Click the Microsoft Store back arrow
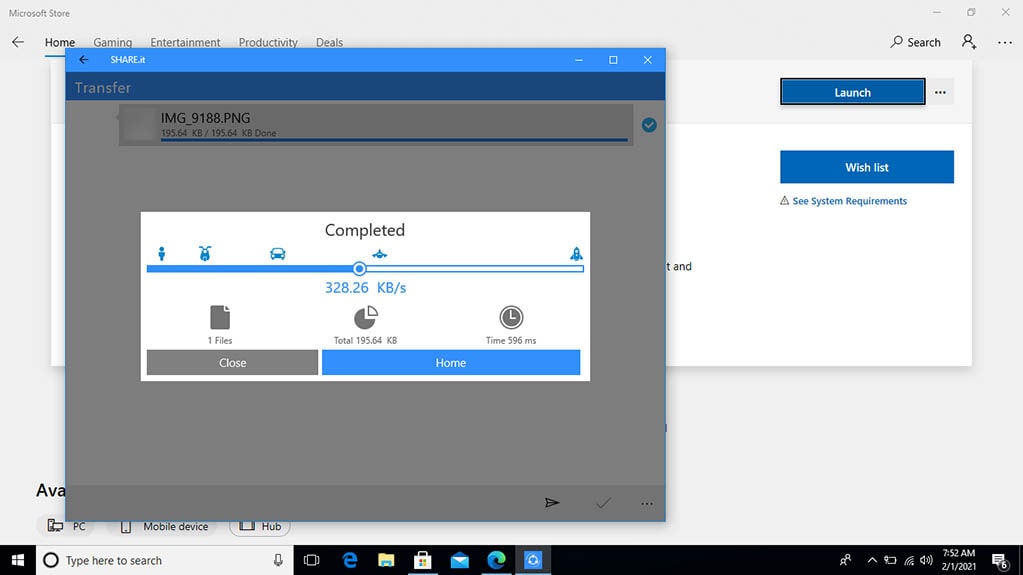This screenshot has width=1023, height=575. click(18, 42)
